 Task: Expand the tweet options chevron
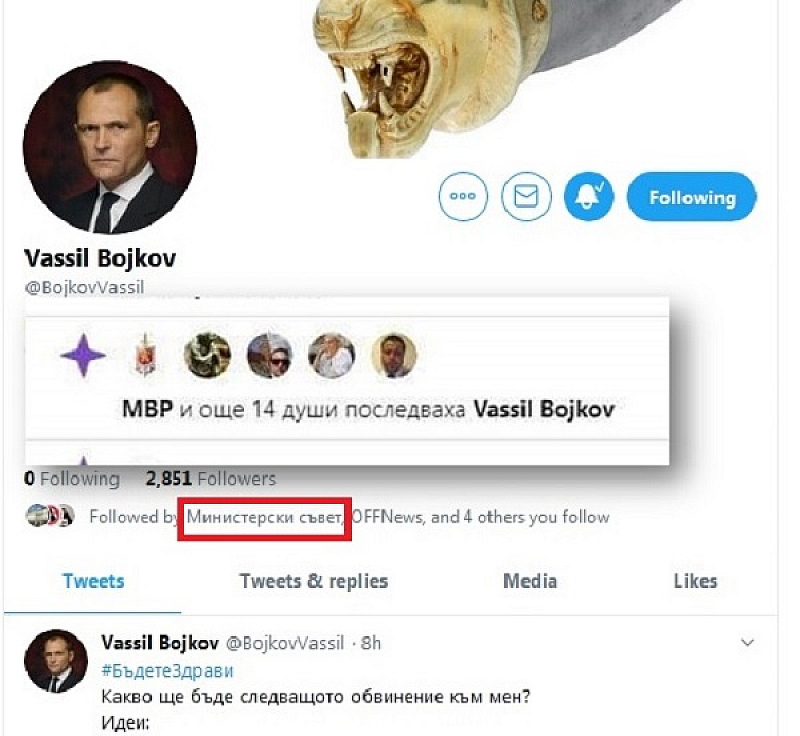pyautogui.click(x=747, y=643)
